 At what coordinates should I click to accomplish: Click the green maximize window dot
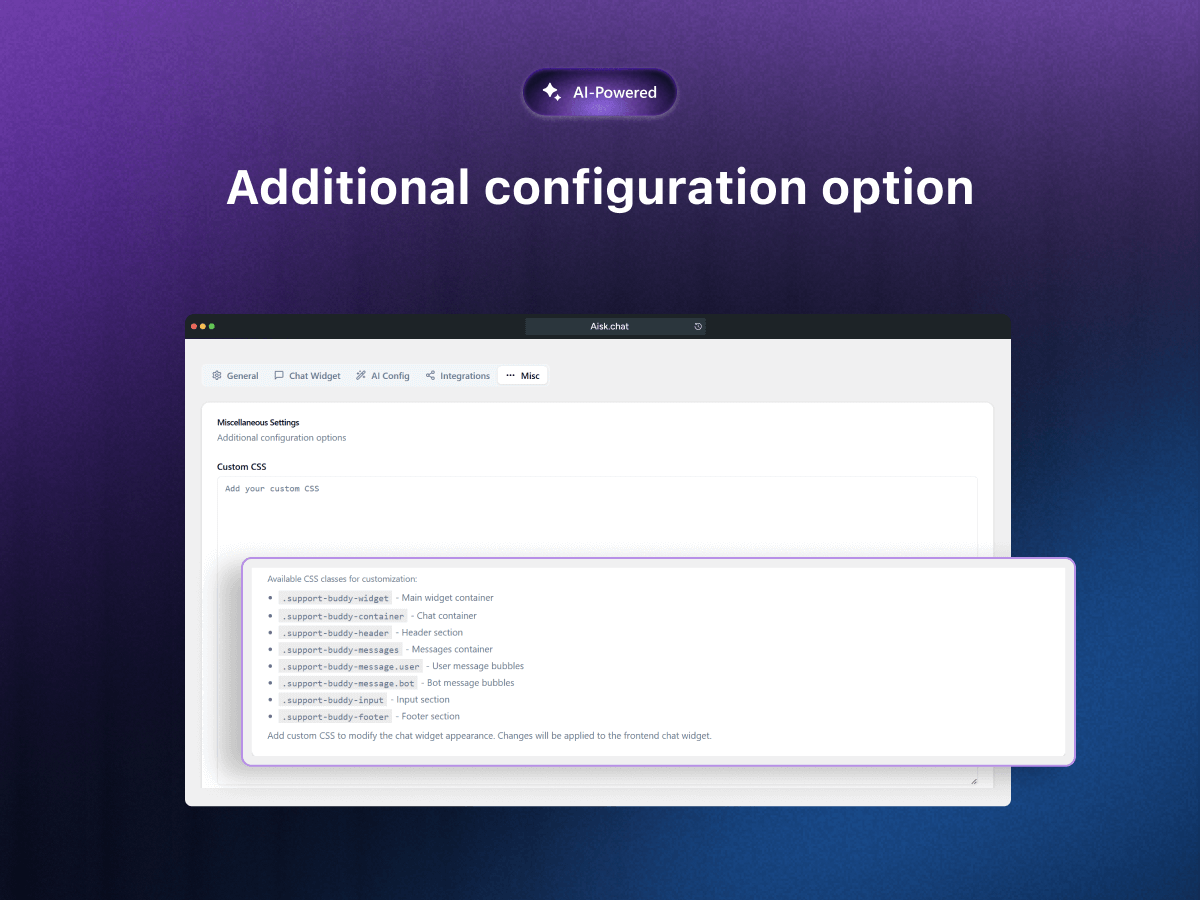[x=212, y=326]
